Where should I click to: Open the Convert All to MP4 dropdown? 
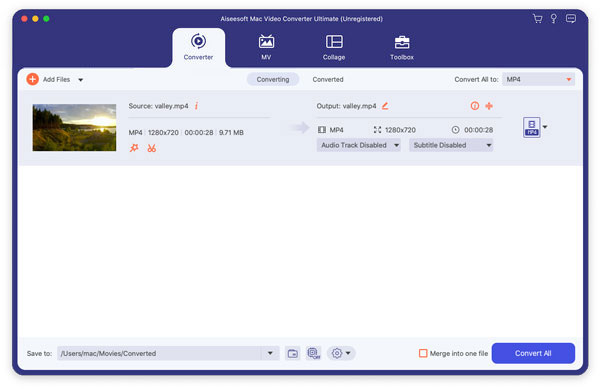coord(538,79)
